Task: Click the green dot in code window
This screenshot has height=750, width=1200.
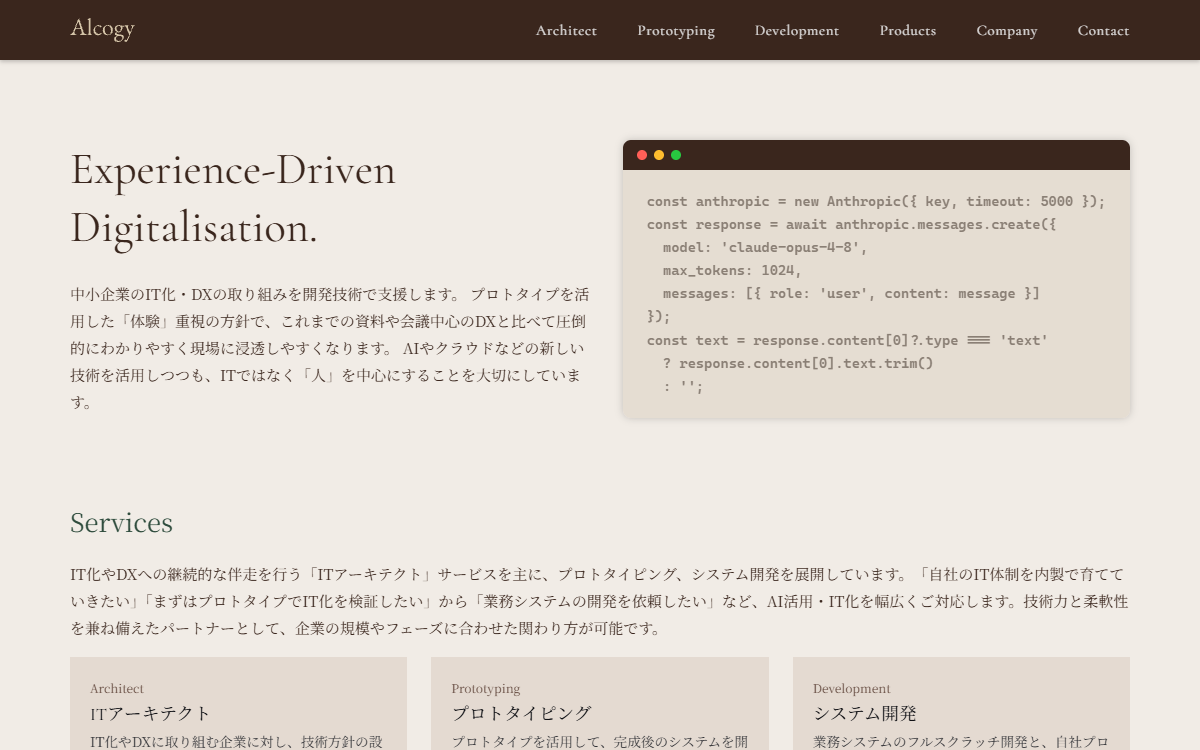Action: click(x=676, y=155)
